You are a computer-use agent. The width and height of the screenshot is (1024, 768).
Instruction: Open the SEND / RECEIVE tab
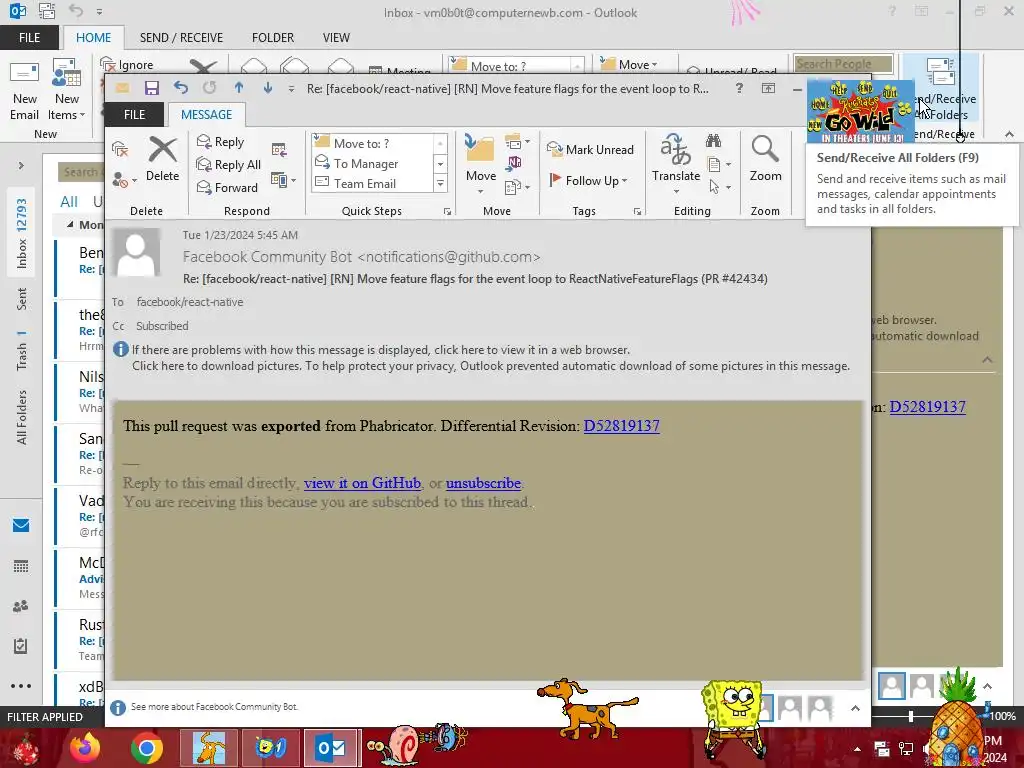[181, 38]
